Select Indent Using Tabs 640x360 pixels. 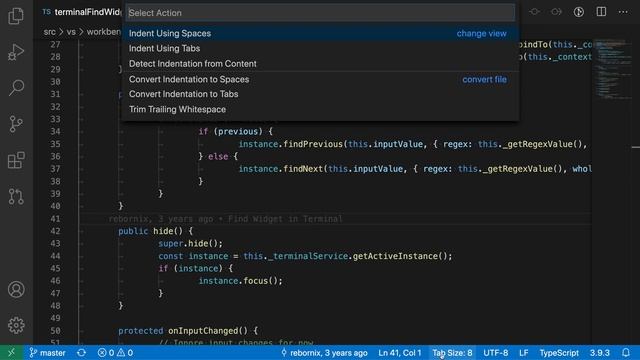point(320,49)
